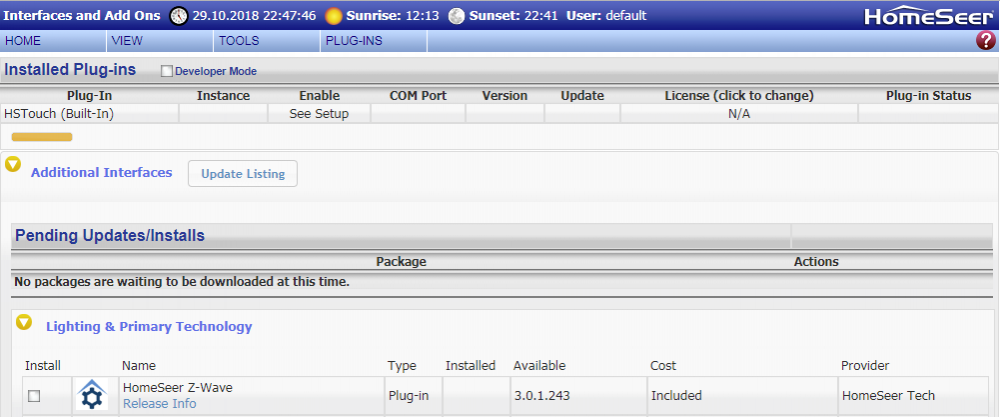Click the Lighting & Primary Technology heading
1000x417 pixels.
point(149,327)
